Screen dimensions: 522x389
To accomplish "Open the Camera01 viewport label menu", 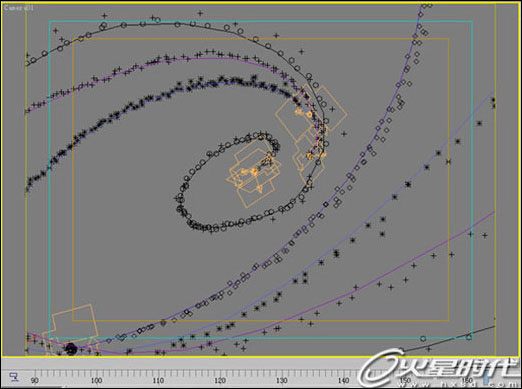I will click(x=19, y=8).
